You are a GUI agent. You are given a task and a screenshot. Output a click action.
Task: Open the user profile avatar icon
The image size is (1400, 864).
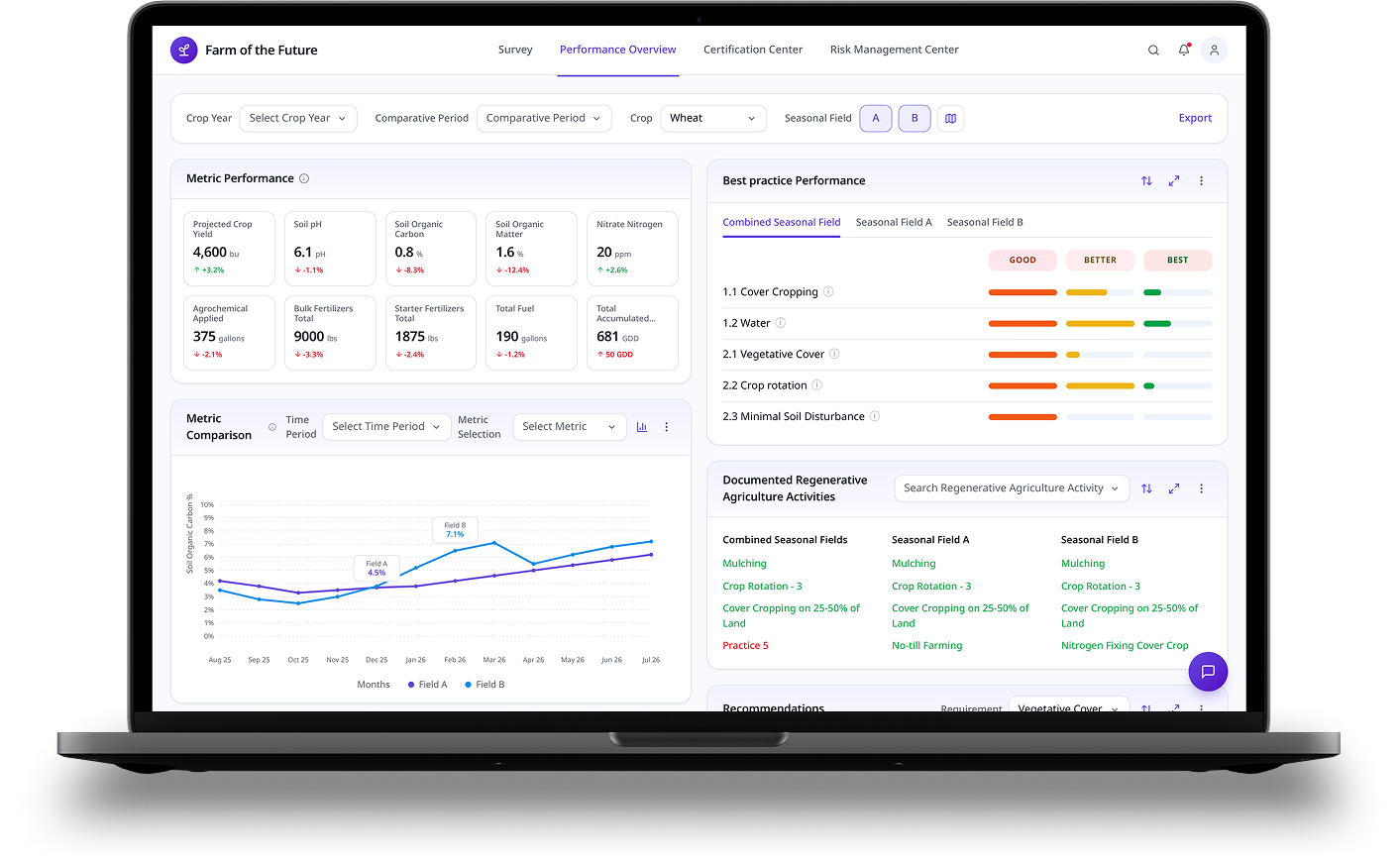click(x=1214, y=50)
